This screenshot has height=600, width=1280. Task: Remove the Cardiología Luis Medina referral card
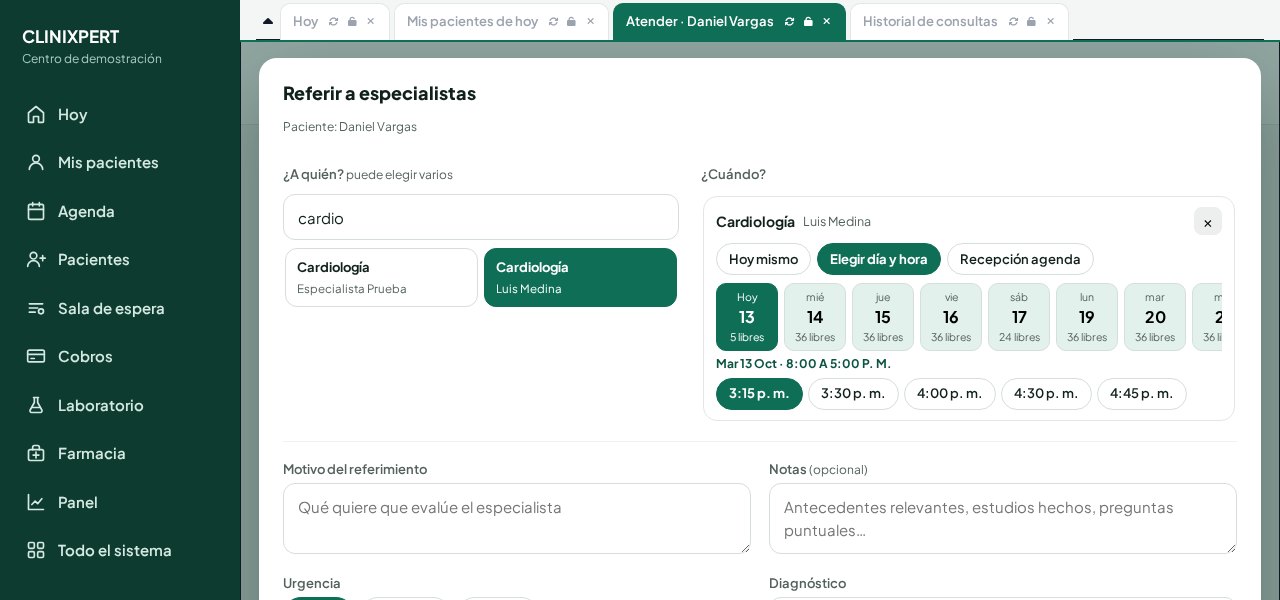click(1208, 222)
